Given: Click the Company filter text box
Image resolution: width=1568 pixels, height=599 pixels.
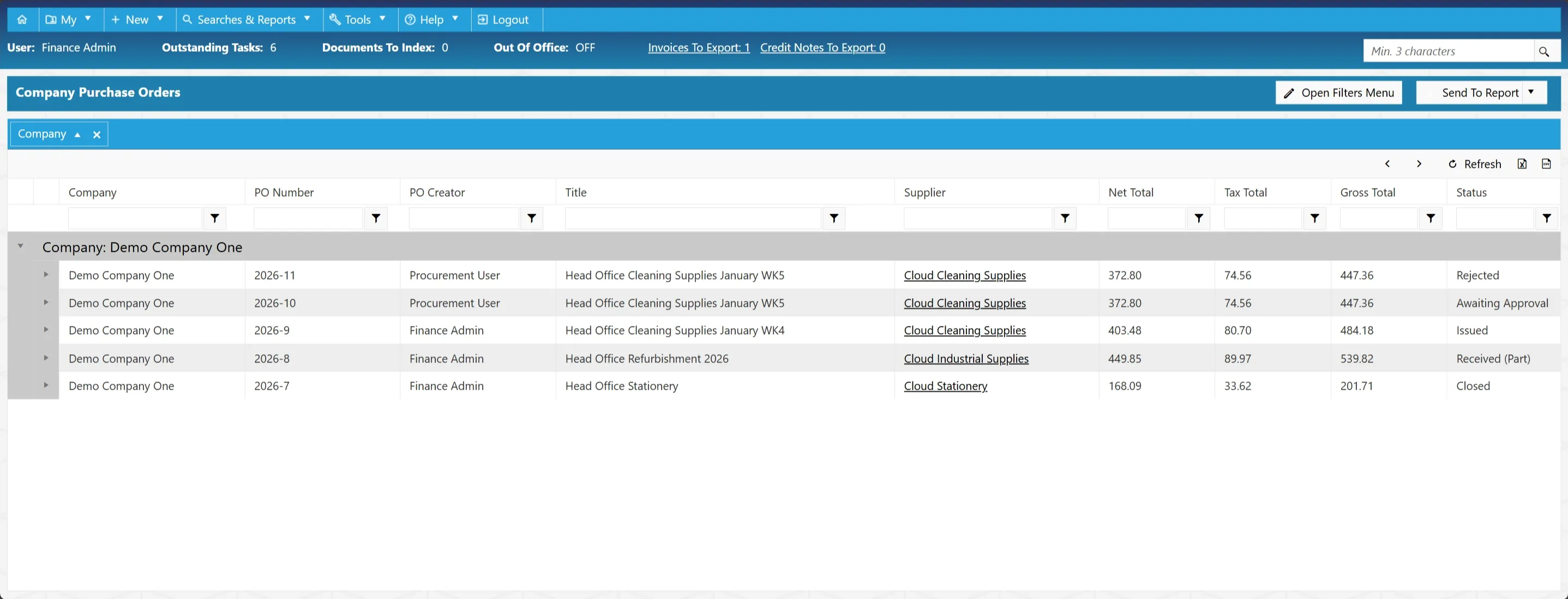Looking at the screenshot, I should [135, 219].
